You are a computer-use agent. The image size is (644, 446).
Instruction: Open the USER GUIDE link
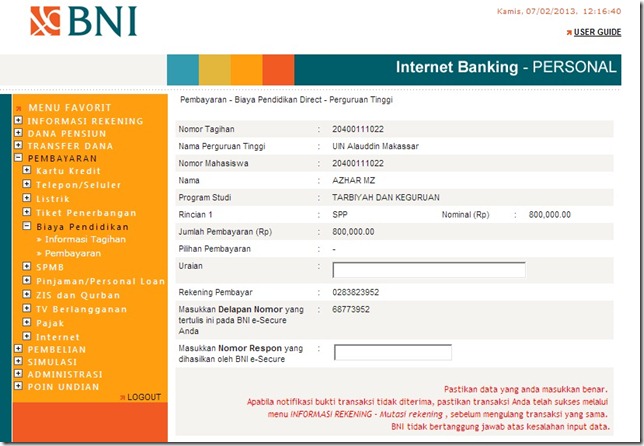coord(597,32)
